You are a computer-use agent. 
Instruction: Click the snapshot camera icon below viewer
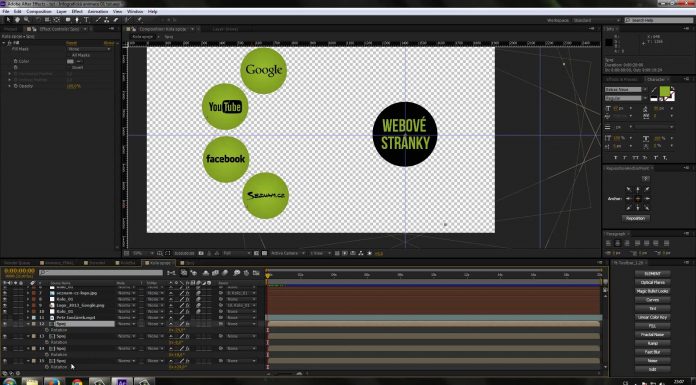[201, 253]
